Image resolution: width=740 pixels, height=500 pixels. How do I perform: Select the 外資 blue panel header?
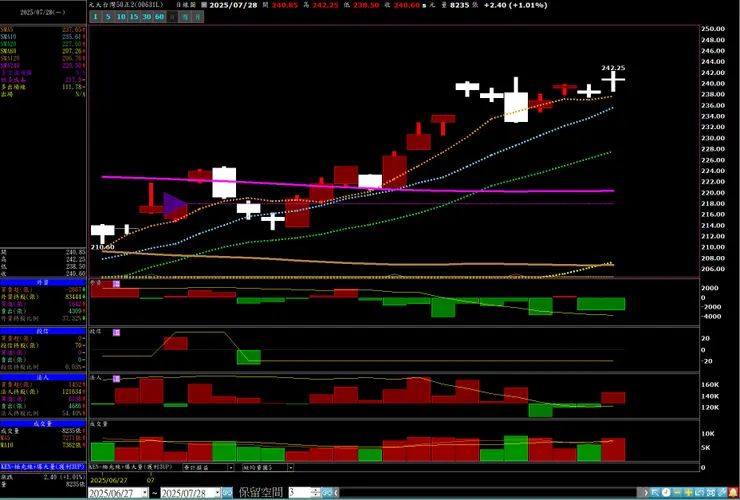(x=43, y=282)
